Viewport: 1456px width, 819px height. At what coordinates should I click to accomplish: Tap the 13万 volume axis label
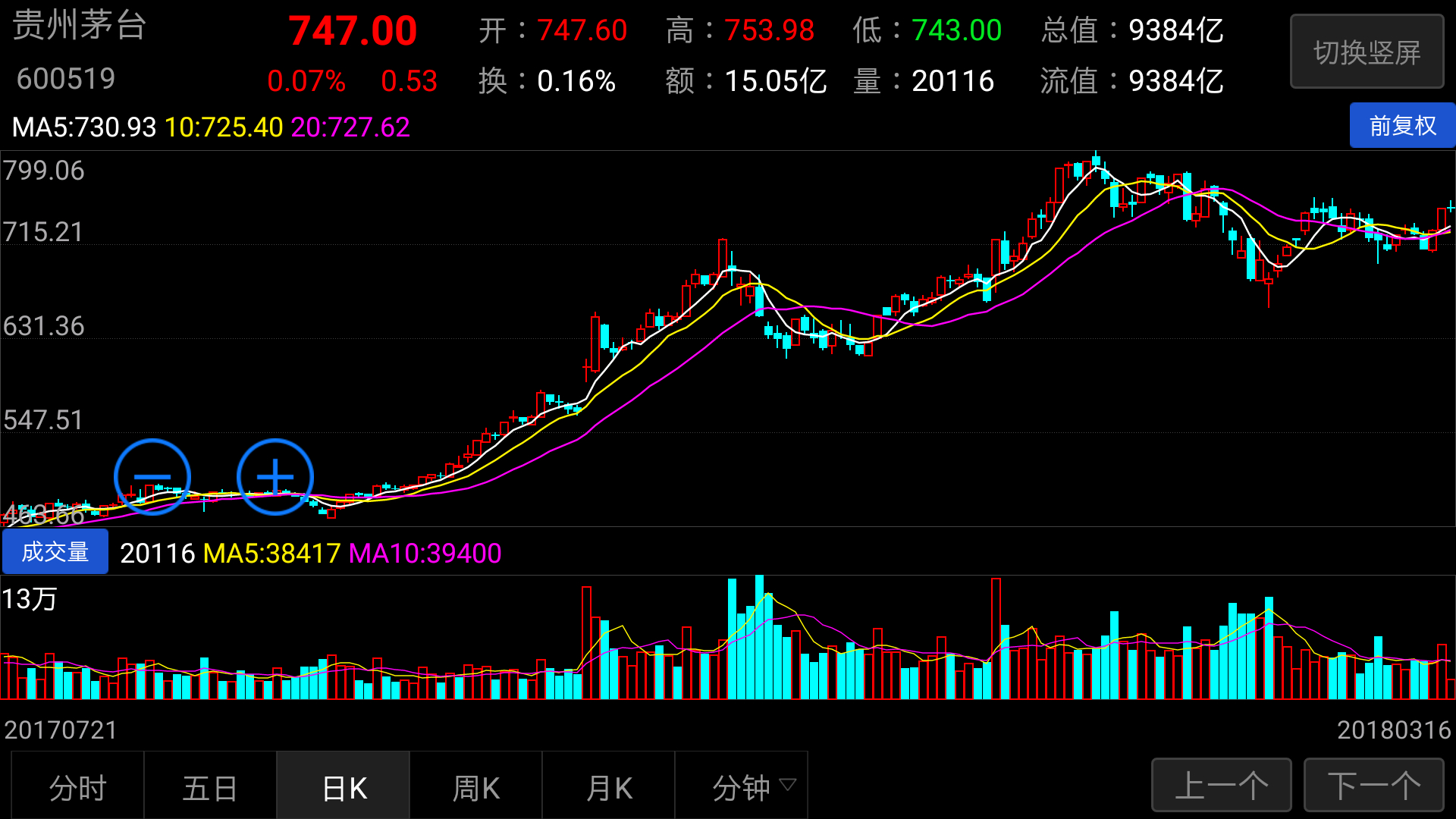tap(30, 599)
